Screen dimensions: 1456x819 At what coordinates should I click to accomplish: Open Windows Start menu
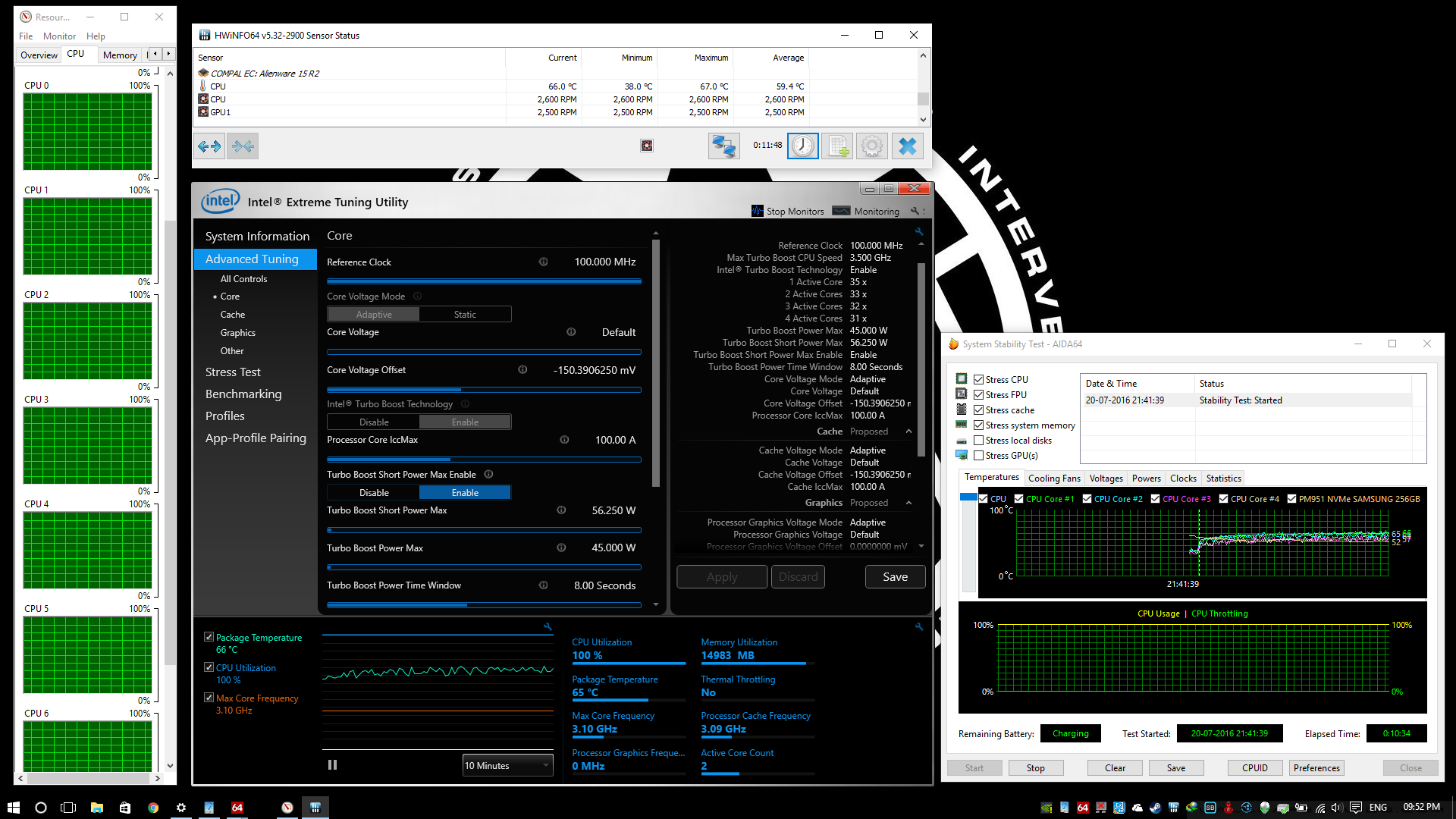click(13, 808)
